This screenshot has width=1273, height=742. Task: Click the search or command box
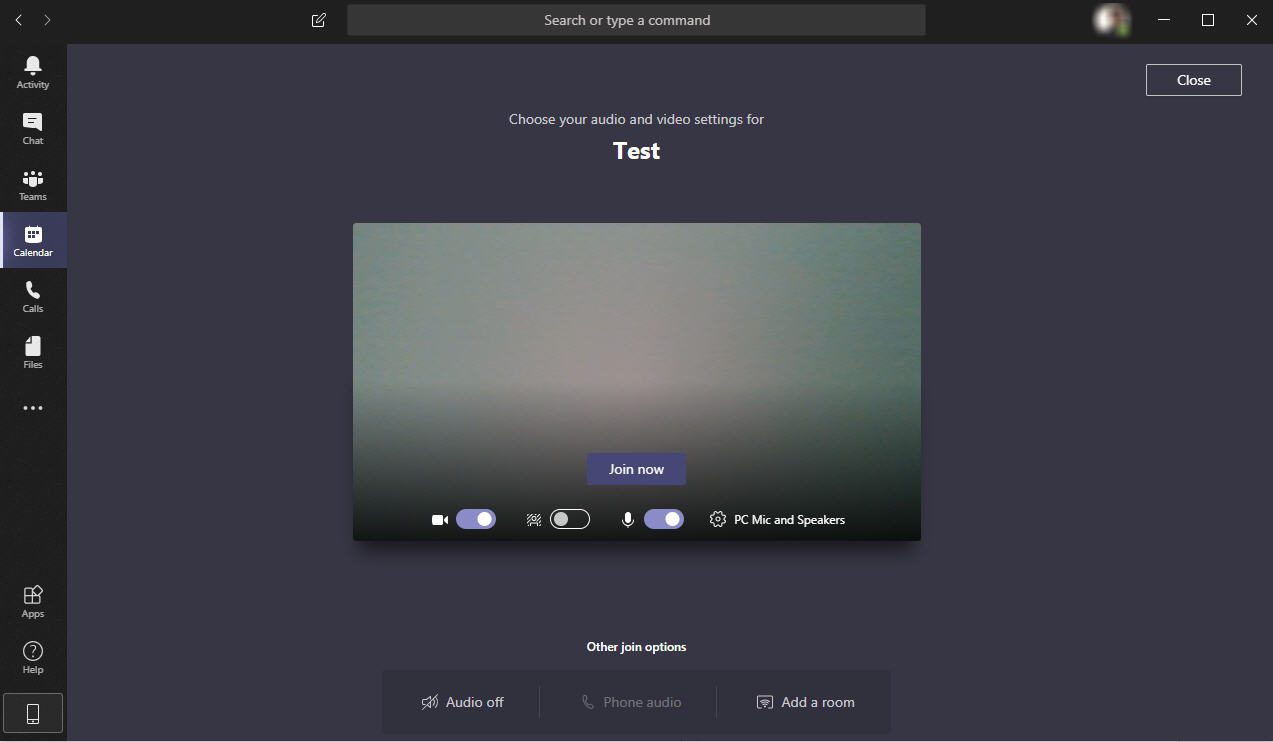tap(636, 20)
